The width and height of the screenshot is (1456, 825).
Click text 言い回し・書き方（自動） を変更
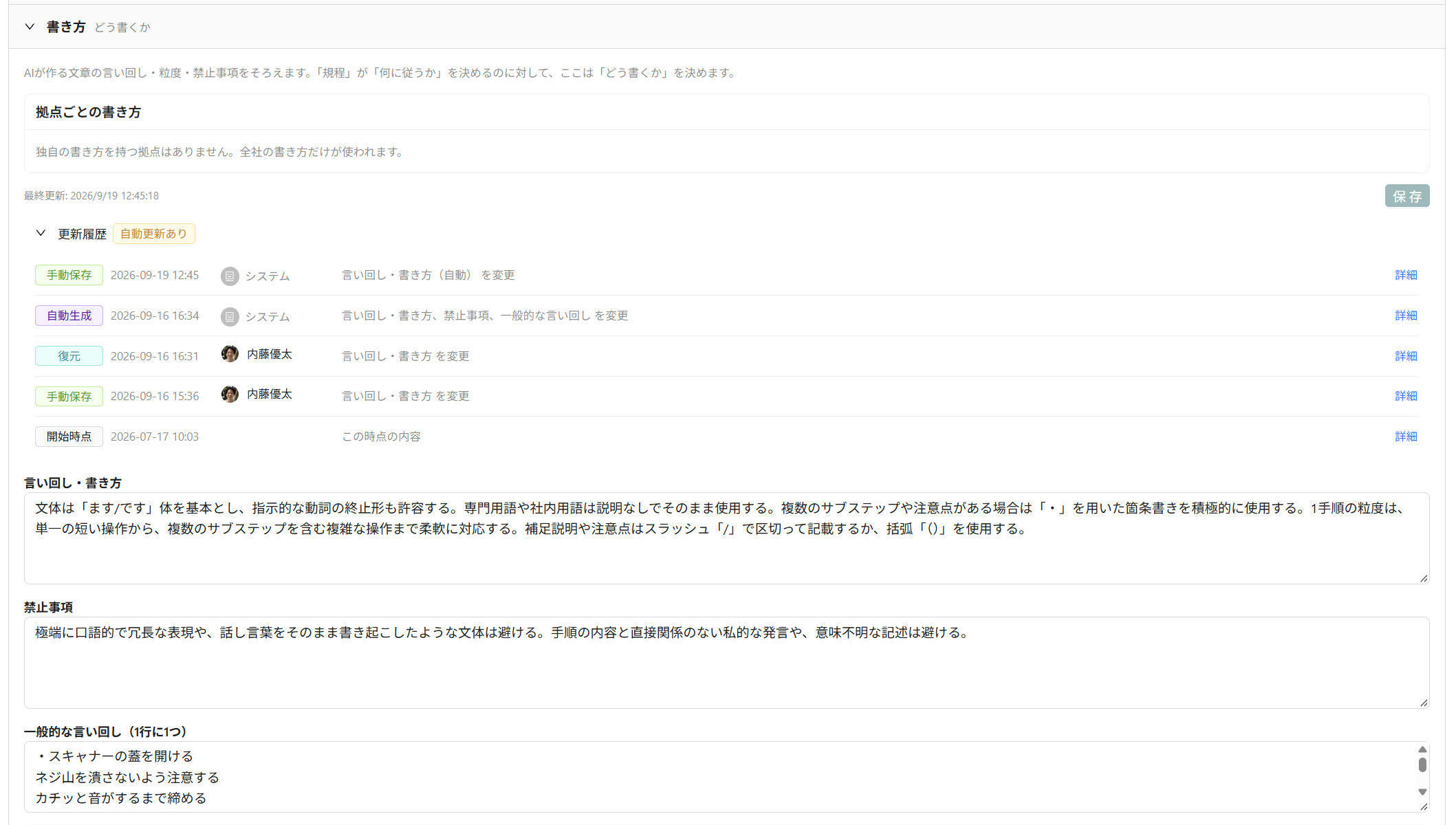(428, 275)
